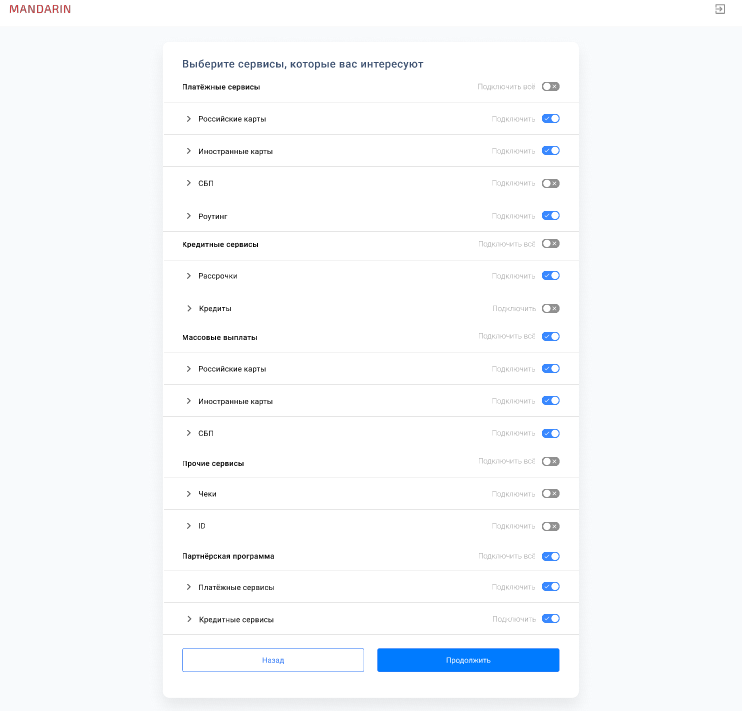Enable the СБП toggle under Платёжные сервисы
The height and width of the screenshot is (711, 742).
coord(550,183)
